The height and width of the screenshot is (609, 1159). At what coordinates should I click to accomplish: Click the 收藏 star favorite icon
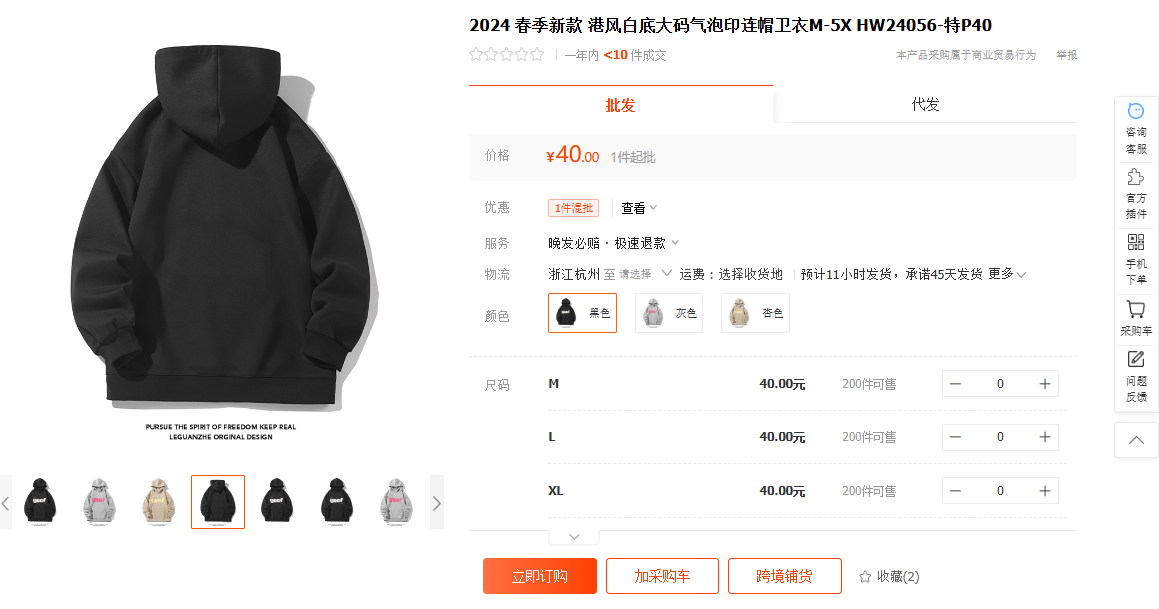[x=865, y=576]
